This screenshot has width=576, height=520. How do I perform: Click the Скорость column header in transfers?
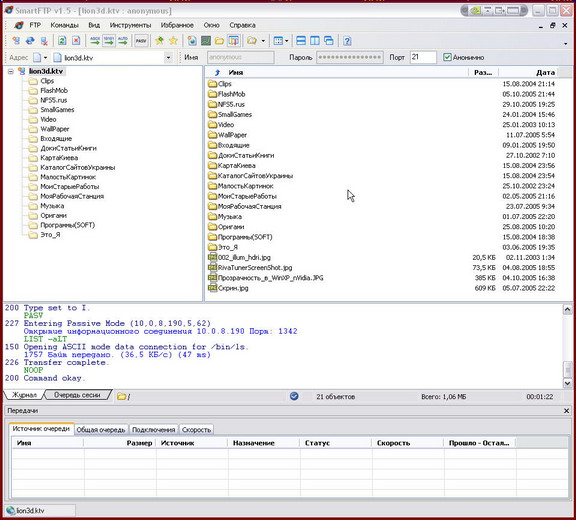click(407, 443)
